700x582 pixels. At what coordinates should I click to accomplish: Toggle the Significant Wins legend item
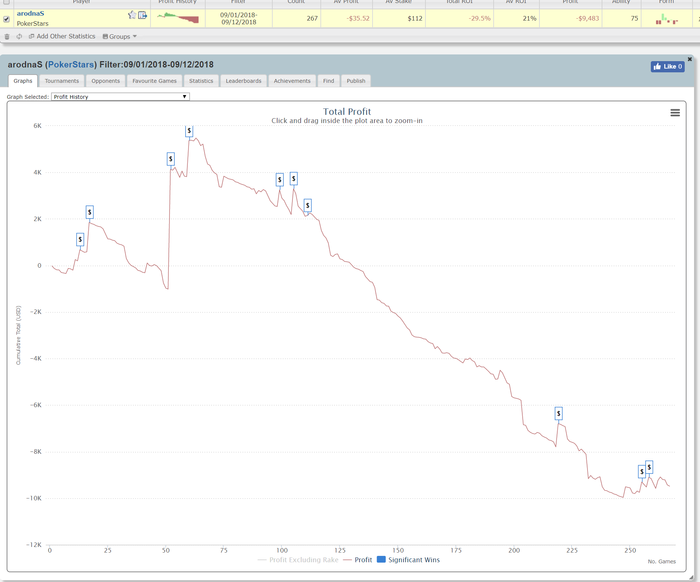tap(408, 560)
